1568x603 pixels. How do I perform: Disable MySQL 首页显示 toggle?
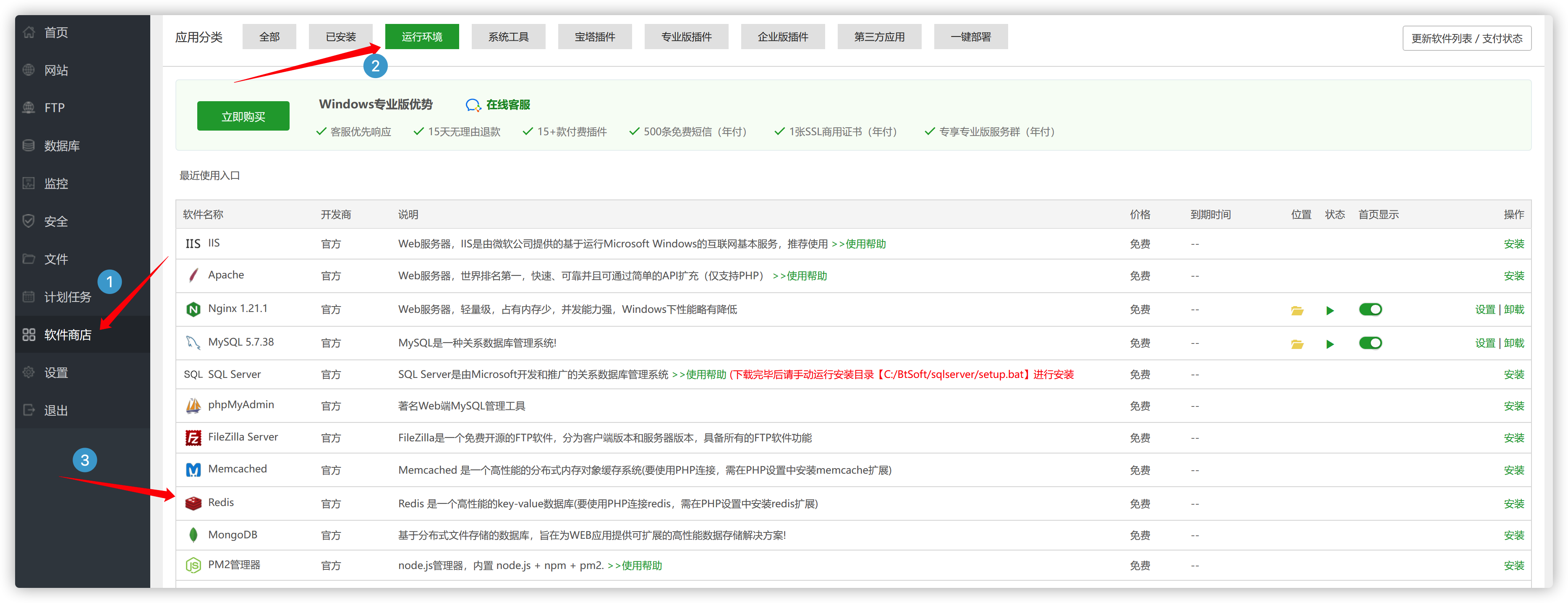1370,343
